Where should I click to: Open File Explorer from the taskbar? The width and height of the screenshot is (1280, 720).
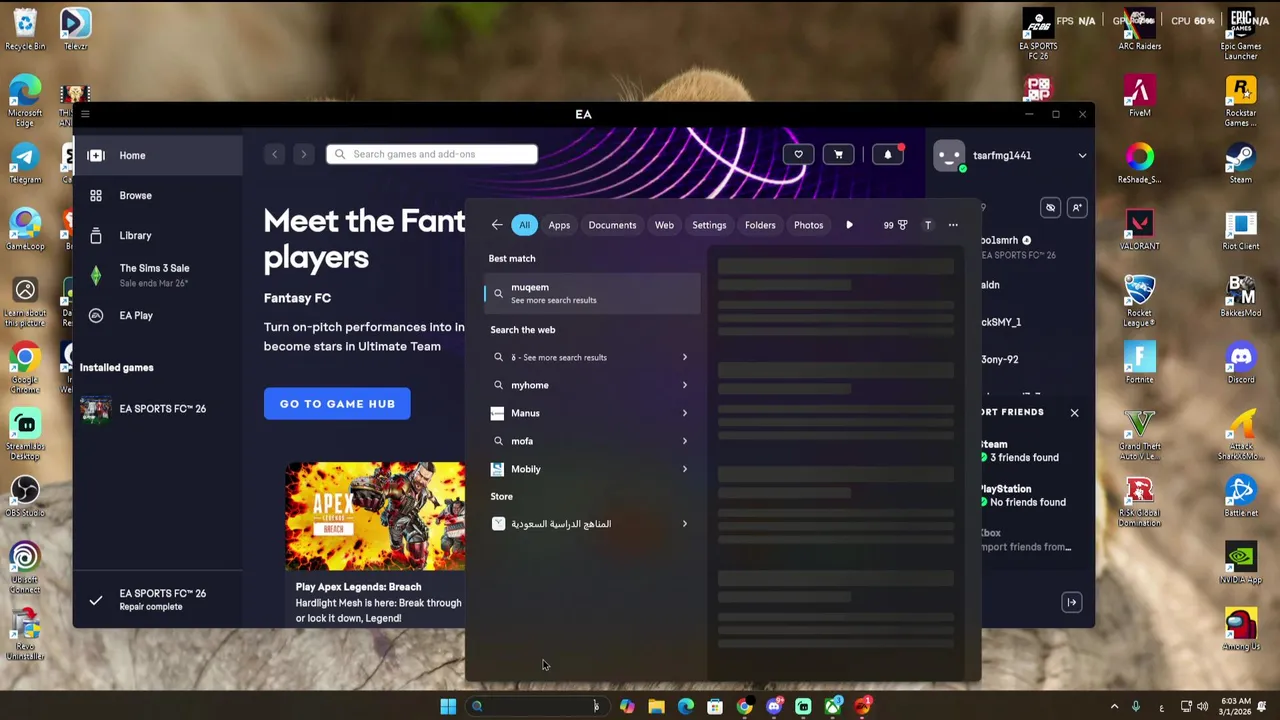coord(656,707)
